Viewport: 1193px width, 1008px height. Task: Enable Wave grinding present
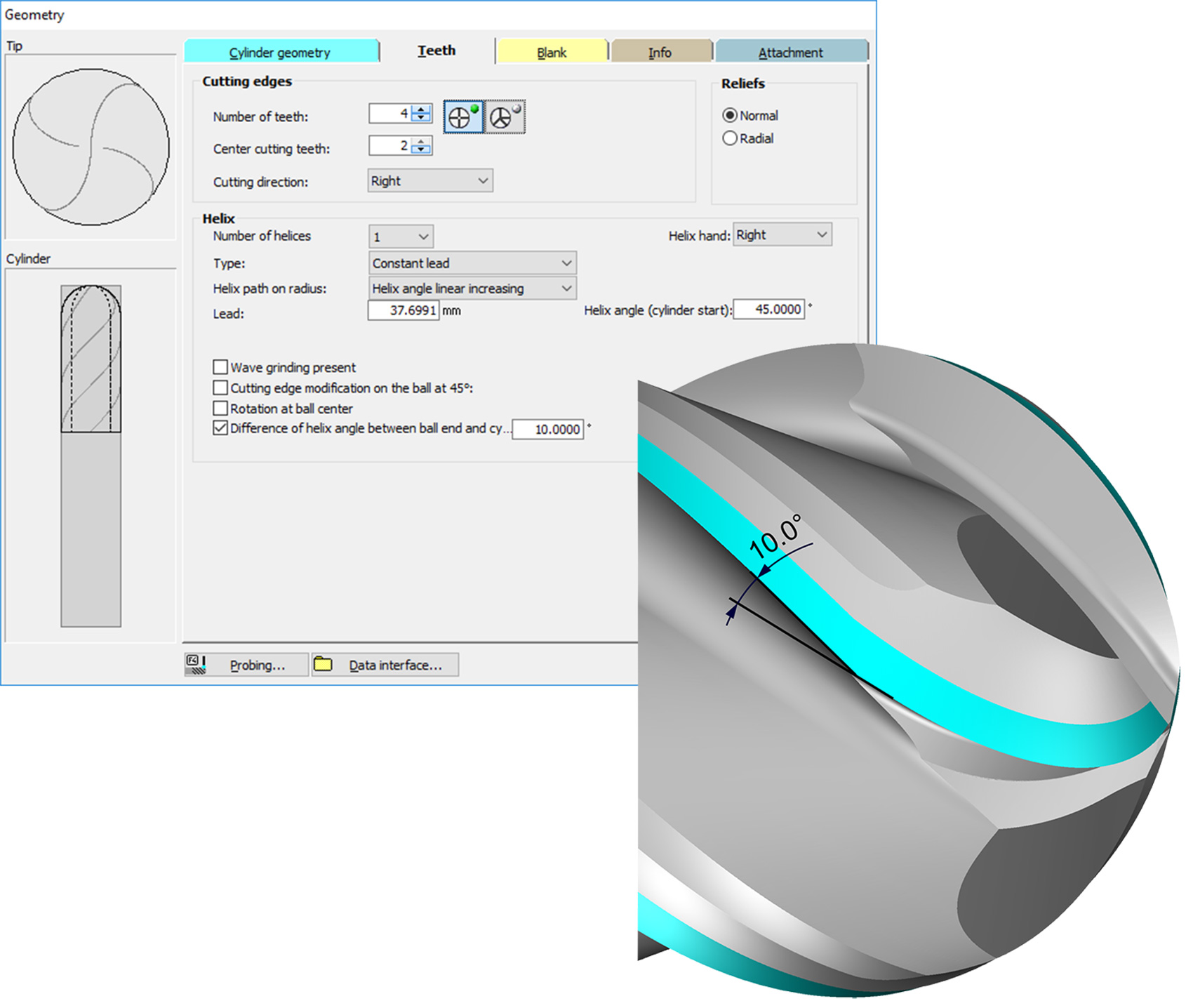point(220,367)
